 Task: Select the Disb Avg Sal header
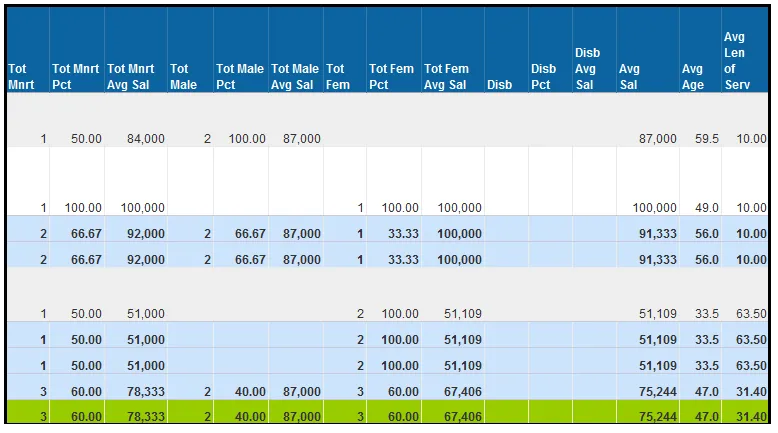pos(594,49)
